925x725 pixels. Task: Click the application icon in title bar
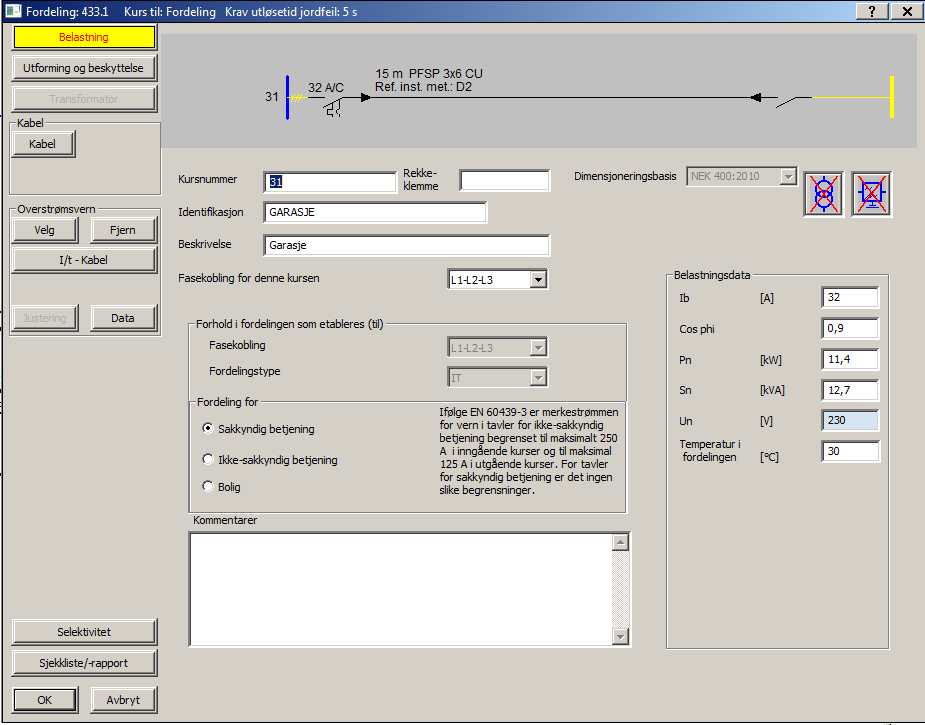pos(13,11)
